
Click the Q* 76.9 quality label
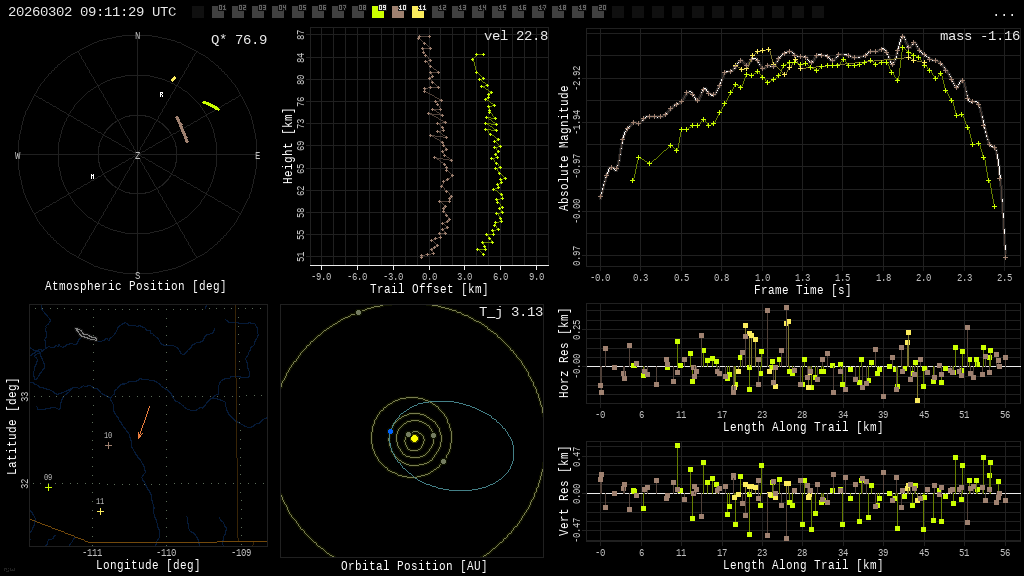239,40
